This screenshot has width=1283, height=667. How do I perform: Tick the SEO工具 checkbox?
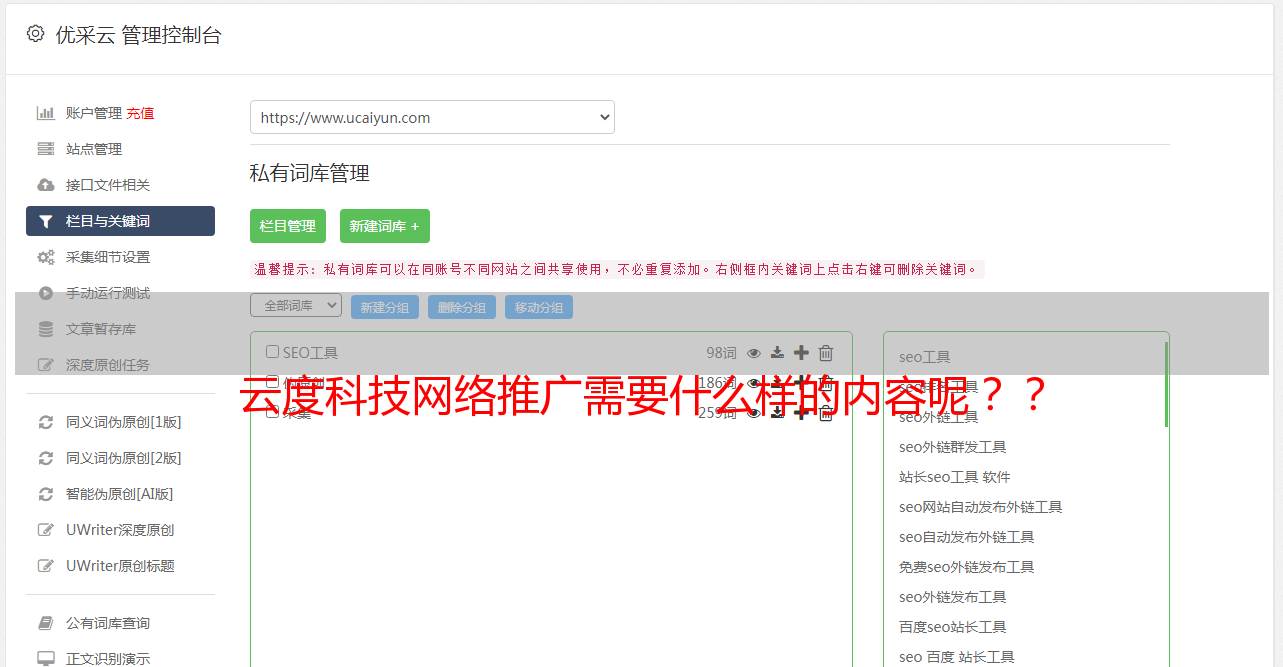pyautogui.click(x=272, y=352)
